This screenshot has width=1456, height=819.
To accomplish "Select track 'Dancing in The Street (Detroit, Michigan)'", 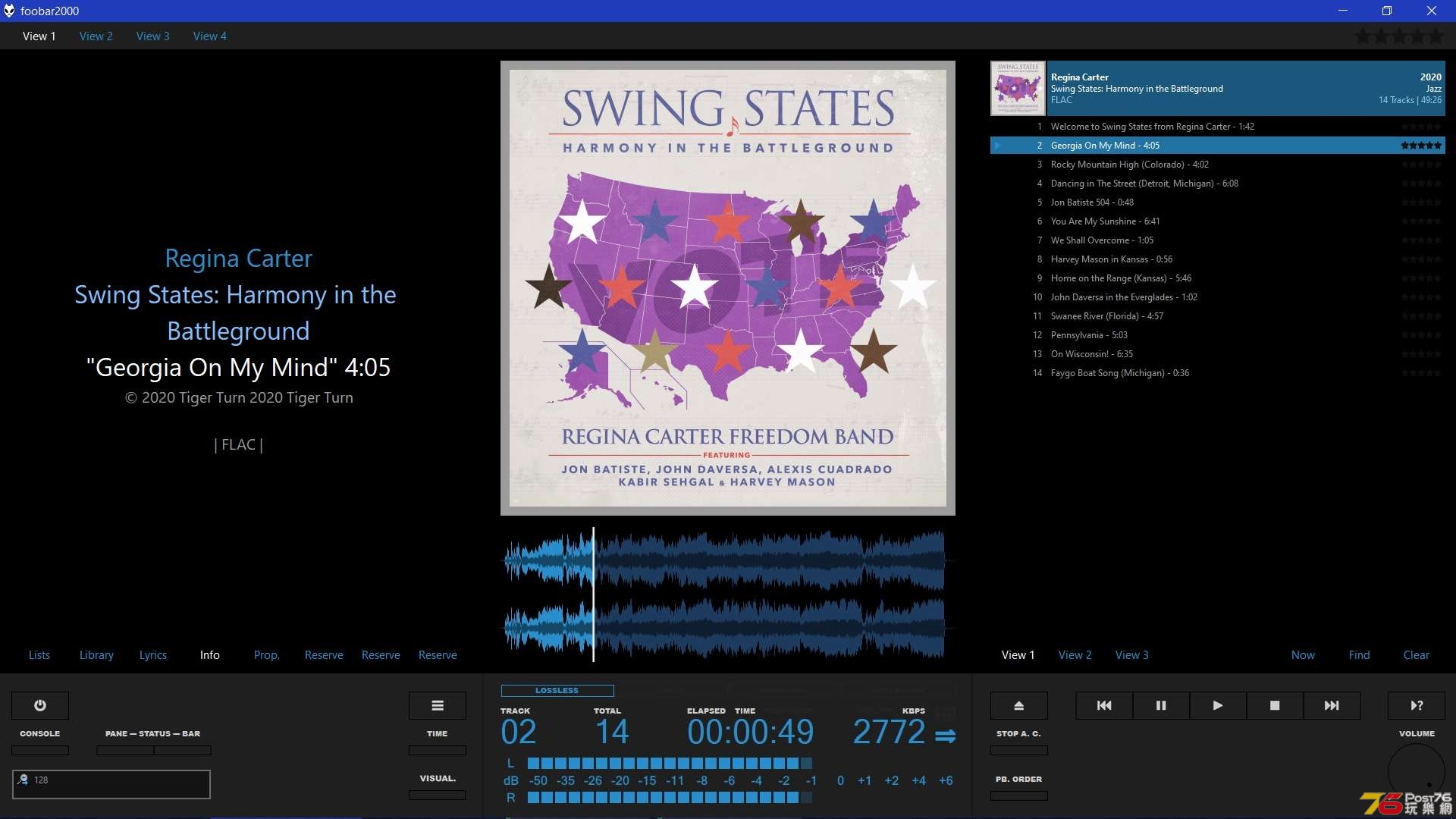I will pos(1218,184).
